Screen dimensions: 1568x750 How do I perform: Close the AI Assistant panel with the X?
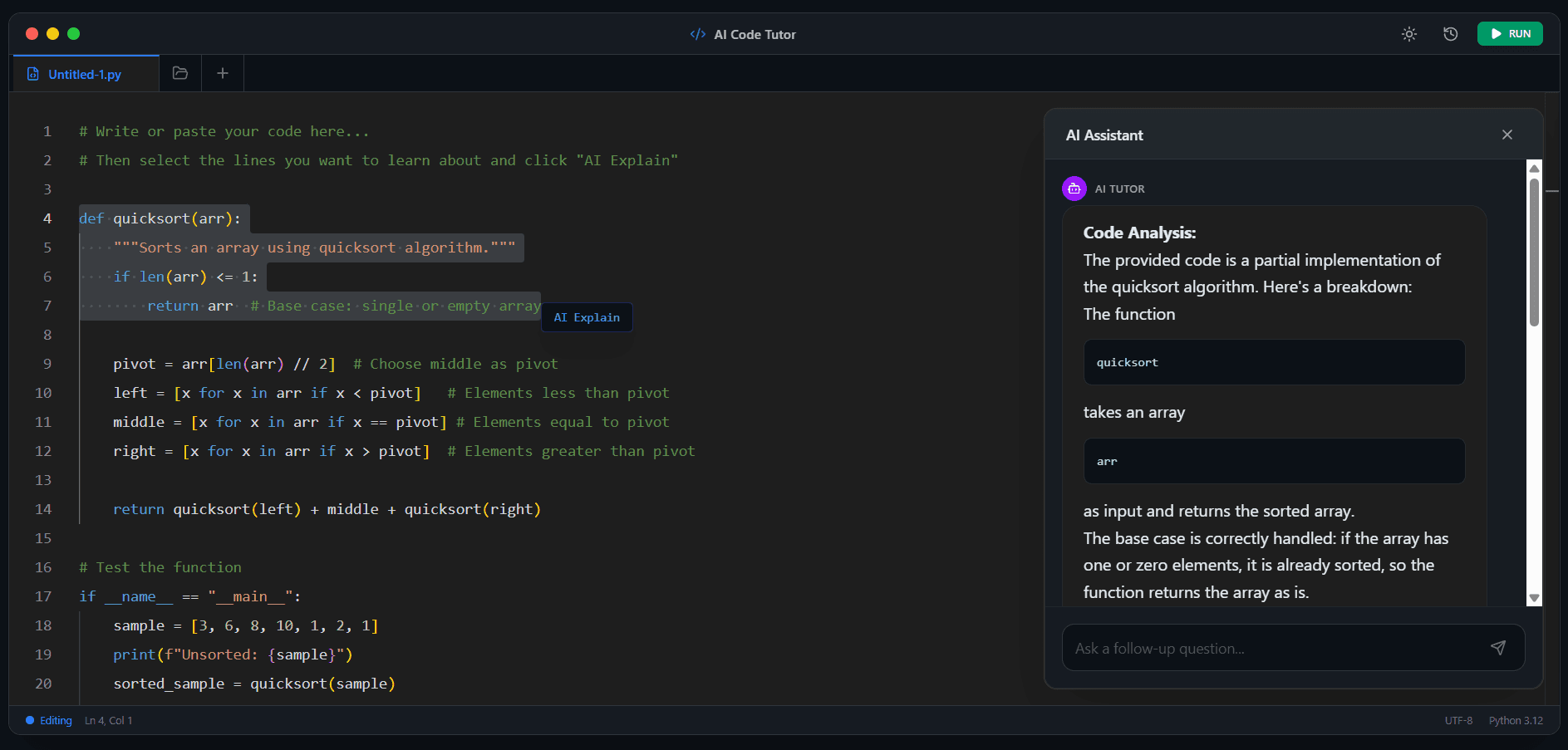(x=1507, y=135)
